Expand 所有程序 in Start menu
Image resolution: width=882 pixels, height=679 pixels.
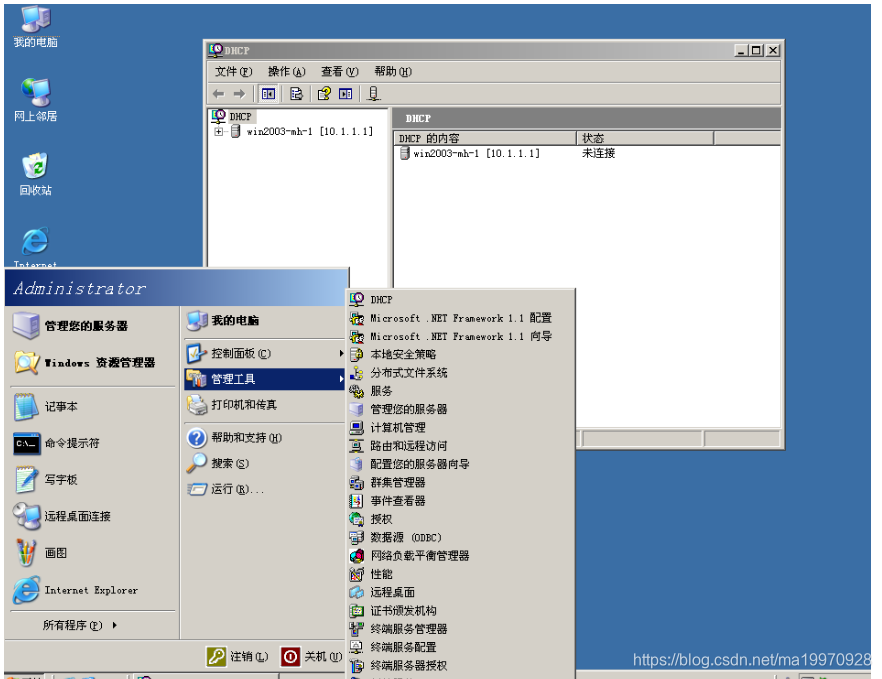tap(80, 625)
